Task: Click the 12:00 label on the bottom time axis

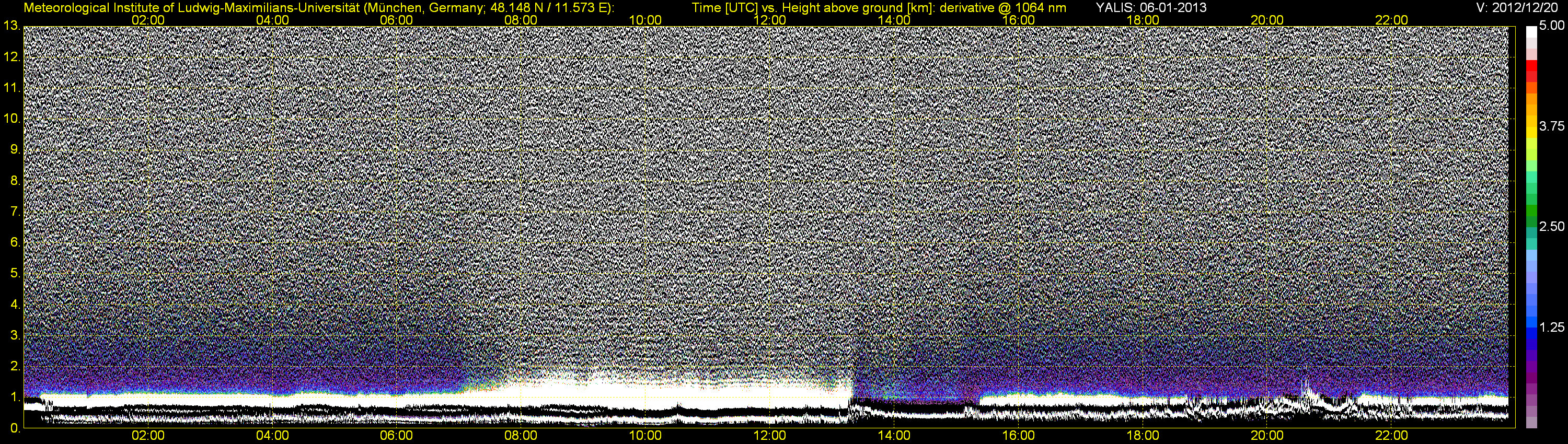Action: coord(769,436)
